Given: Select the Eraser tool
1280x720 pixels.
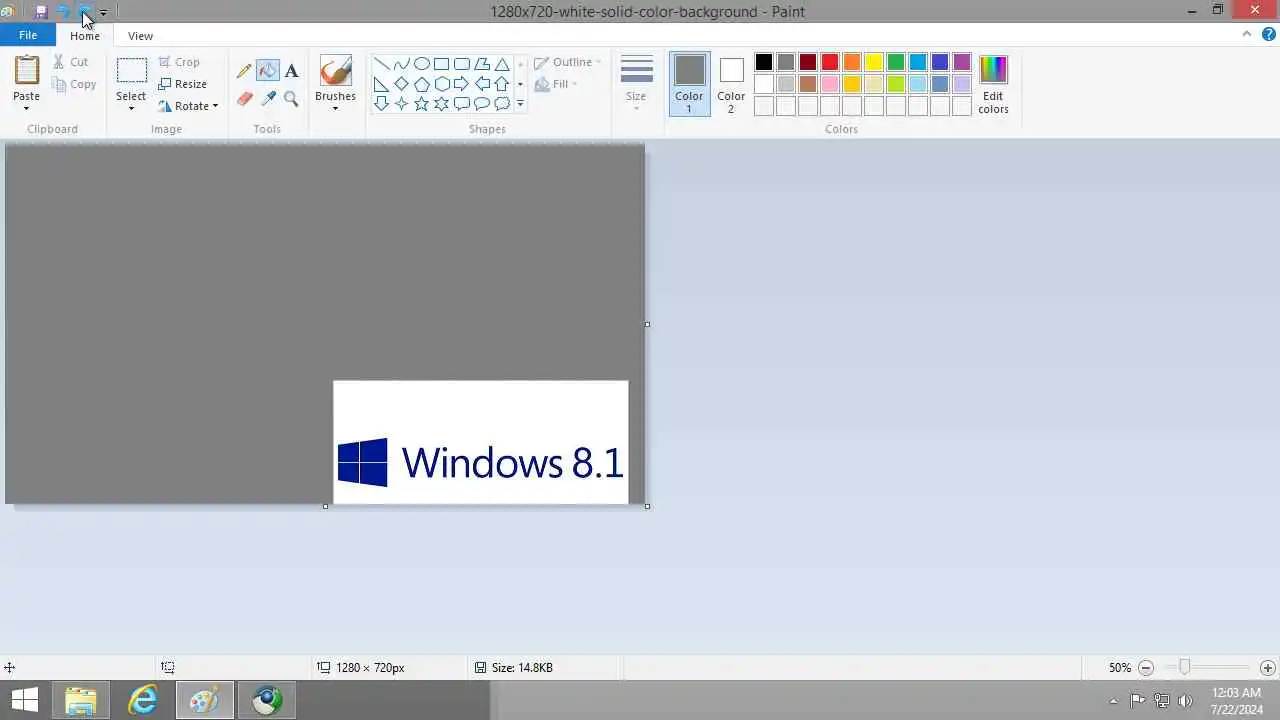Looking at the screenshot, I should point(244,98).
